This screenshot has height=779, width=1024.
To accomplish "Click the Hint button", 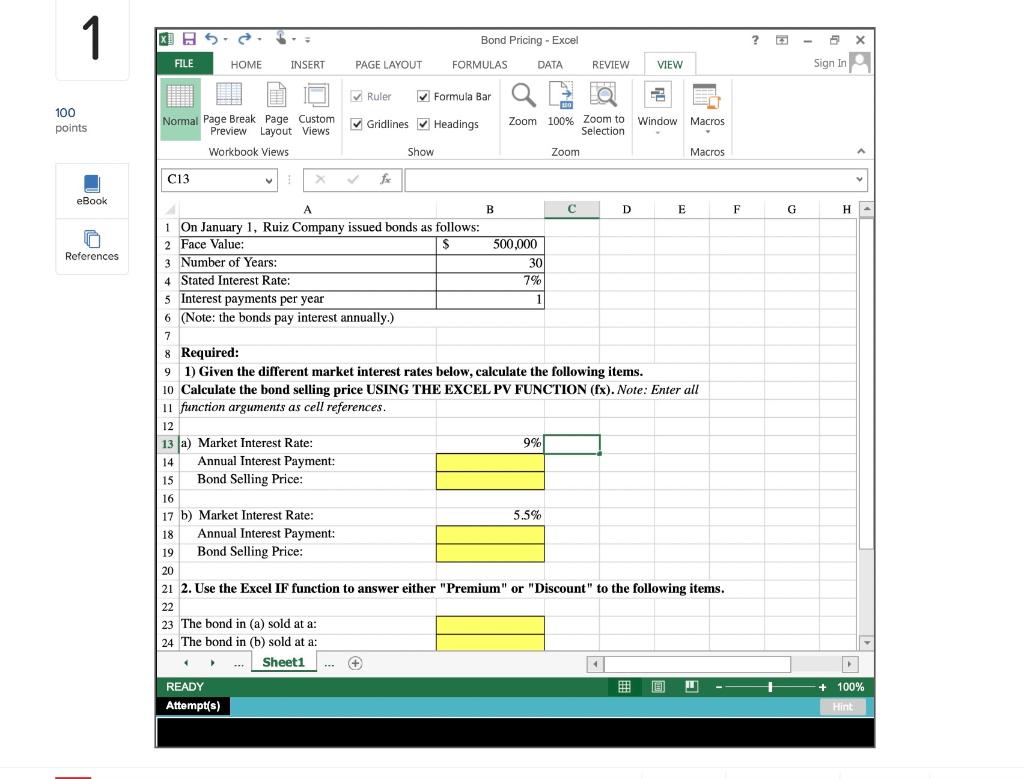I will [x=842, y=706].
